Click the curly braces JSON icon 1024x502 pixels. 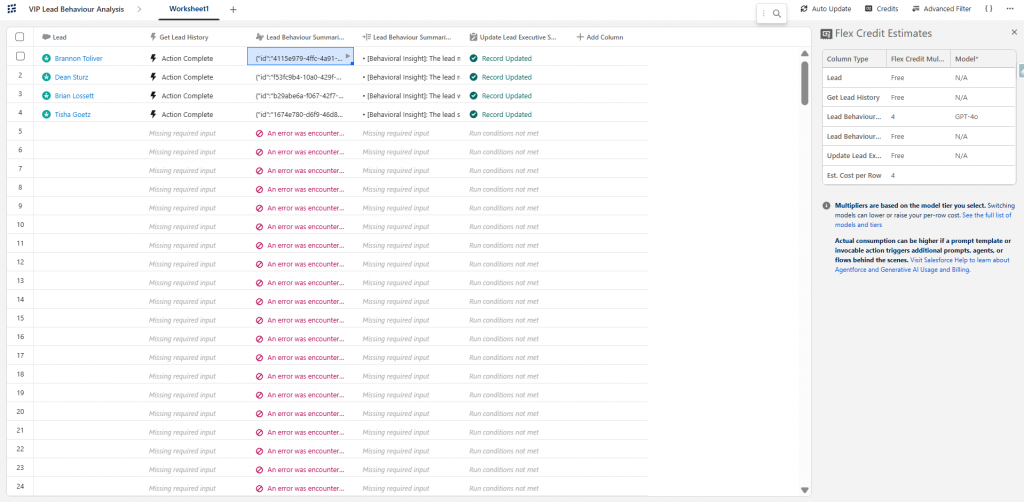[989, 9]
